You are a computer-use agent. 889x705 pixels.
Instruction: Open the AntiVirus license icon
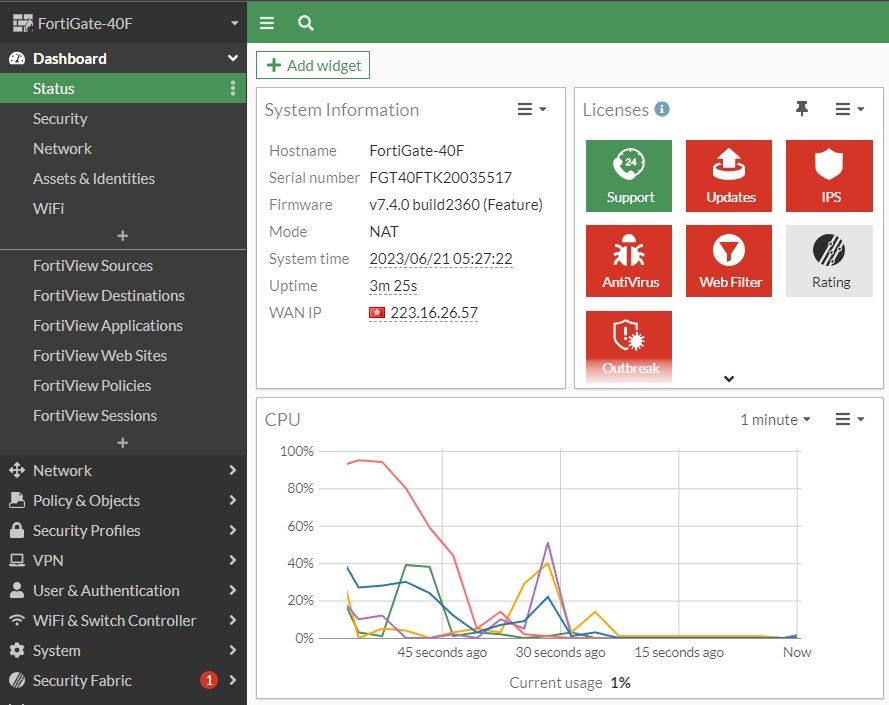(x=628, y=261)
